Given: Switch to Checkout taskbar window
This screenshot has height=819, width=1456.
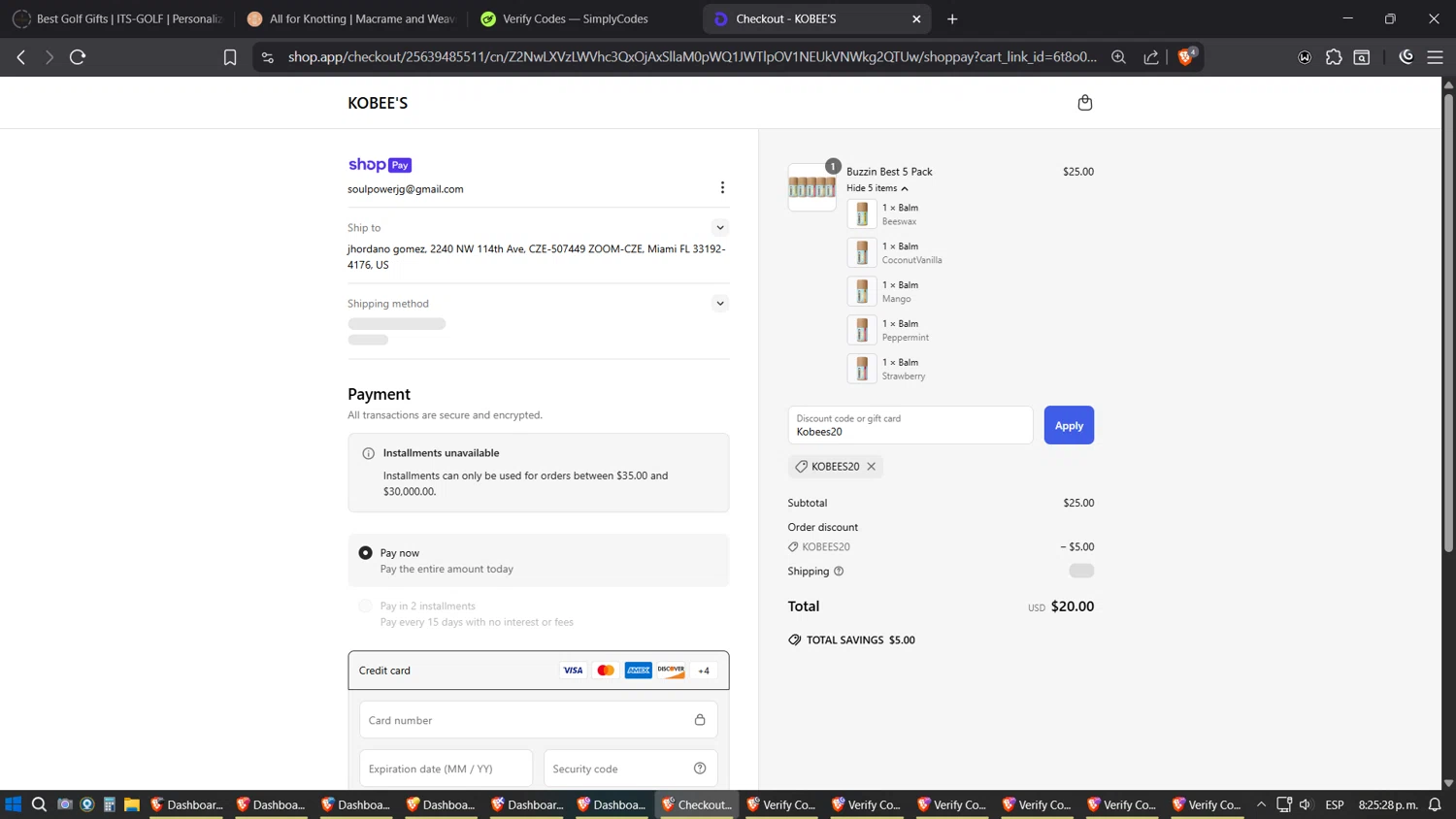Looking at the screenshot, I should (697, 804).
